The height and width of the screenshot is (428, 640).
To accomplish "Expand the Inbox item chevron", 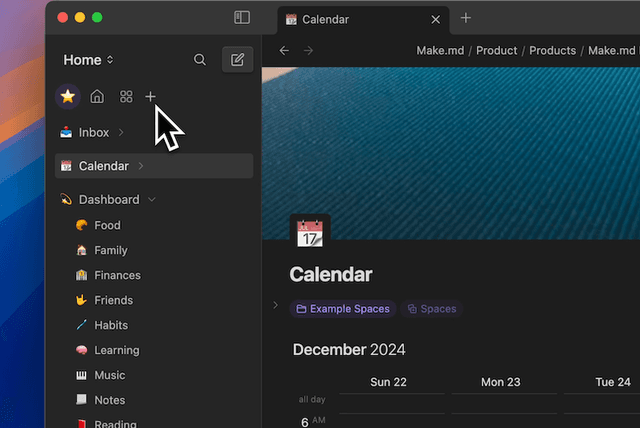I will click(x=121, y=132).
